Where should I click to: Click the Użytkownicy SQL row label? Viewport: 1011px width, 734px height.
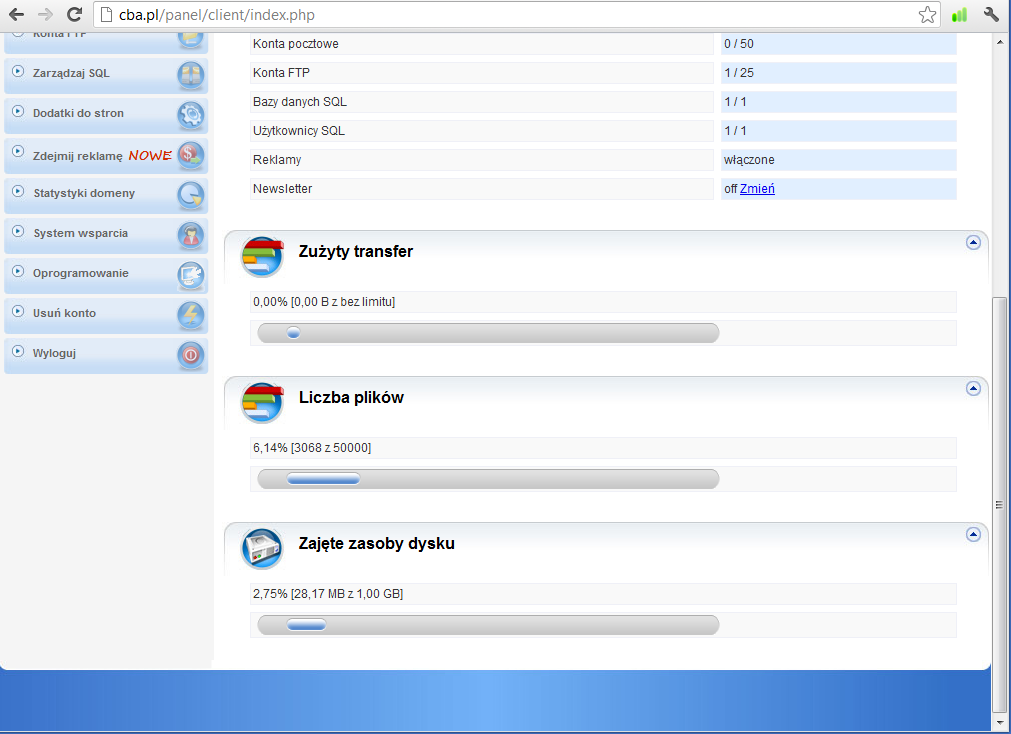click(299, 131)
